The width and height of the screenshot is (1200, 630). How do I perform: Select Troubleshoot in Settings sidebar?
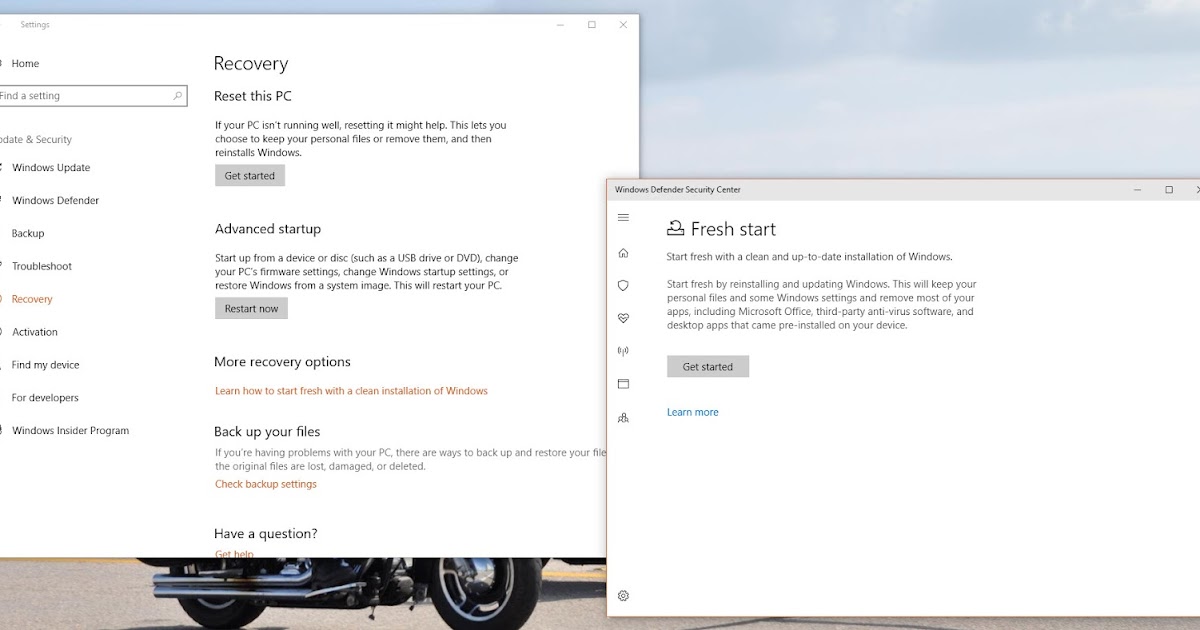(42, 267)
